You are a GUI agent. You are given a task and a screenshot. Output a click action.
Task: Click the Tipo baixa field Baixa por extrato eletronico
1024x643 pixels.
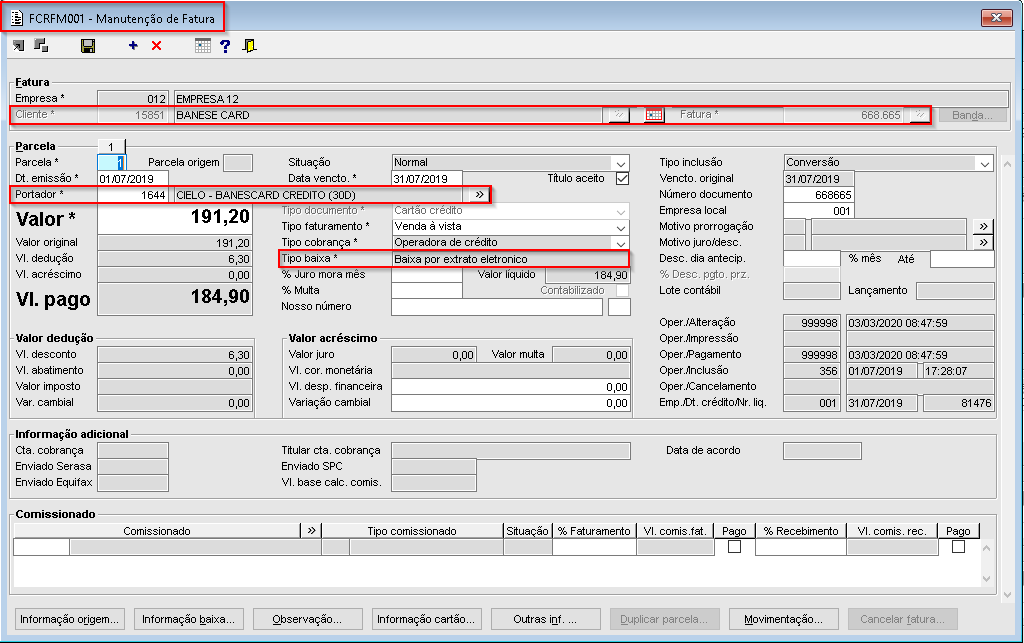coord(509,259)
